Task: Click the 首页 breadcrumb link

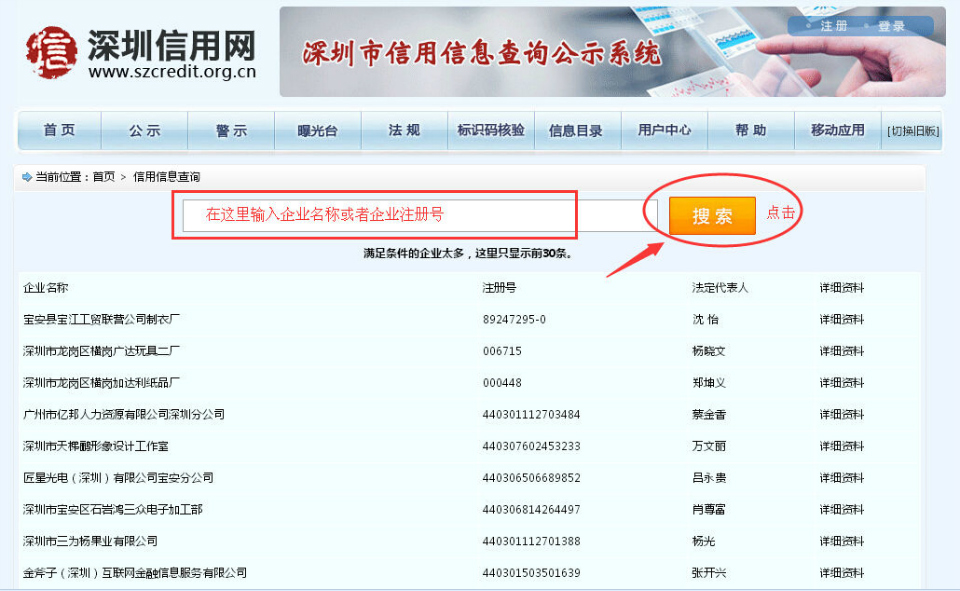Action: (104, 177)
